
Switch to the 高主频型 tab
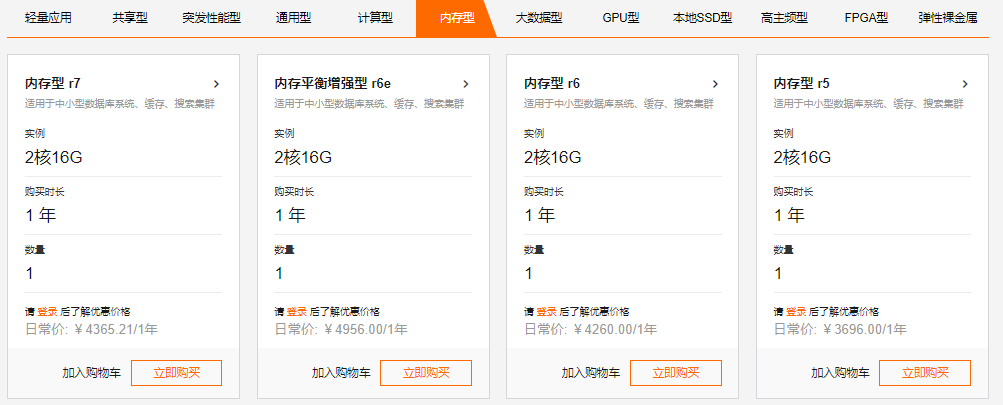coord(784,18)
